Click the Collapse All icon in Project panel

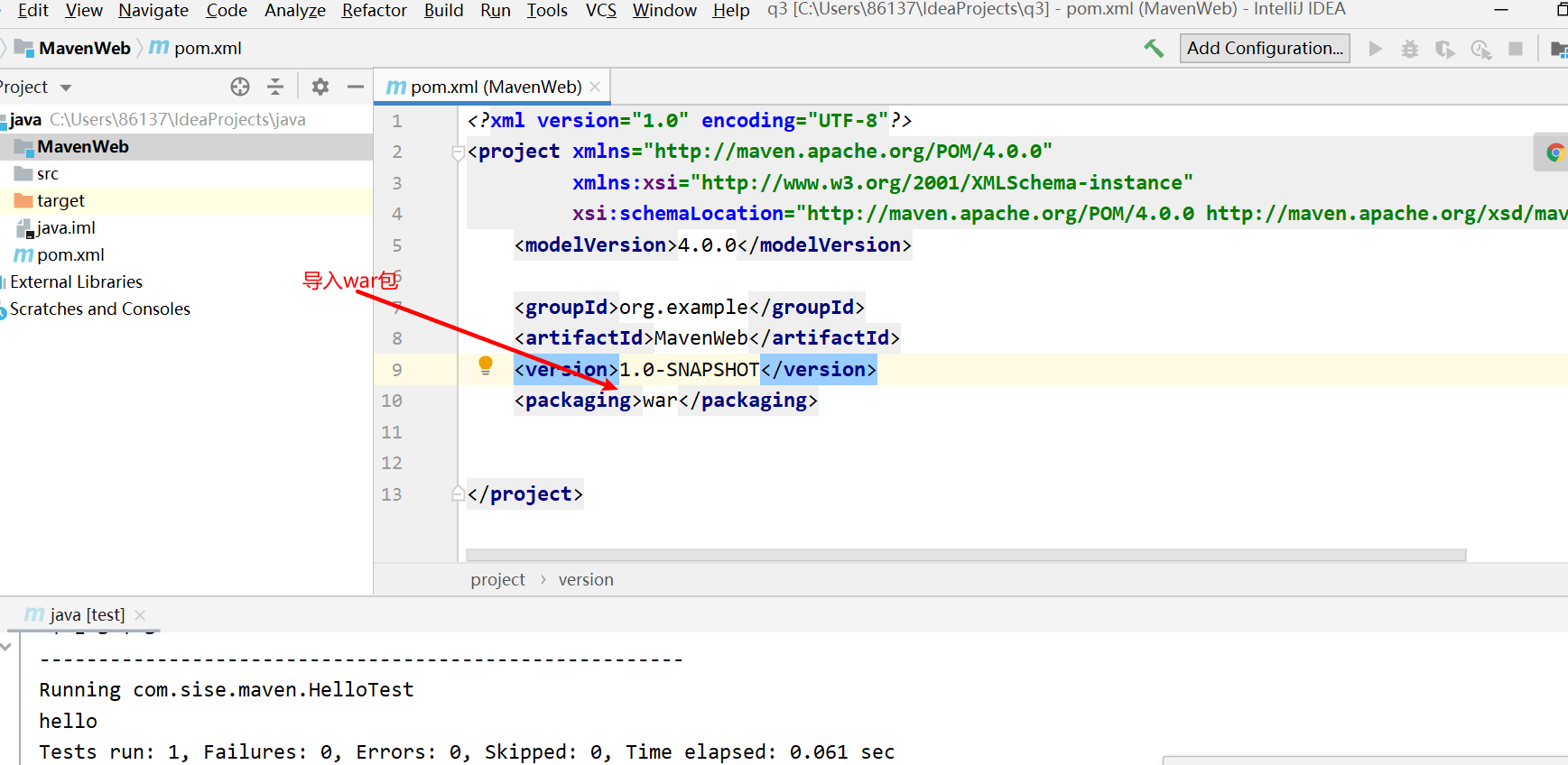tap(275, 87)
